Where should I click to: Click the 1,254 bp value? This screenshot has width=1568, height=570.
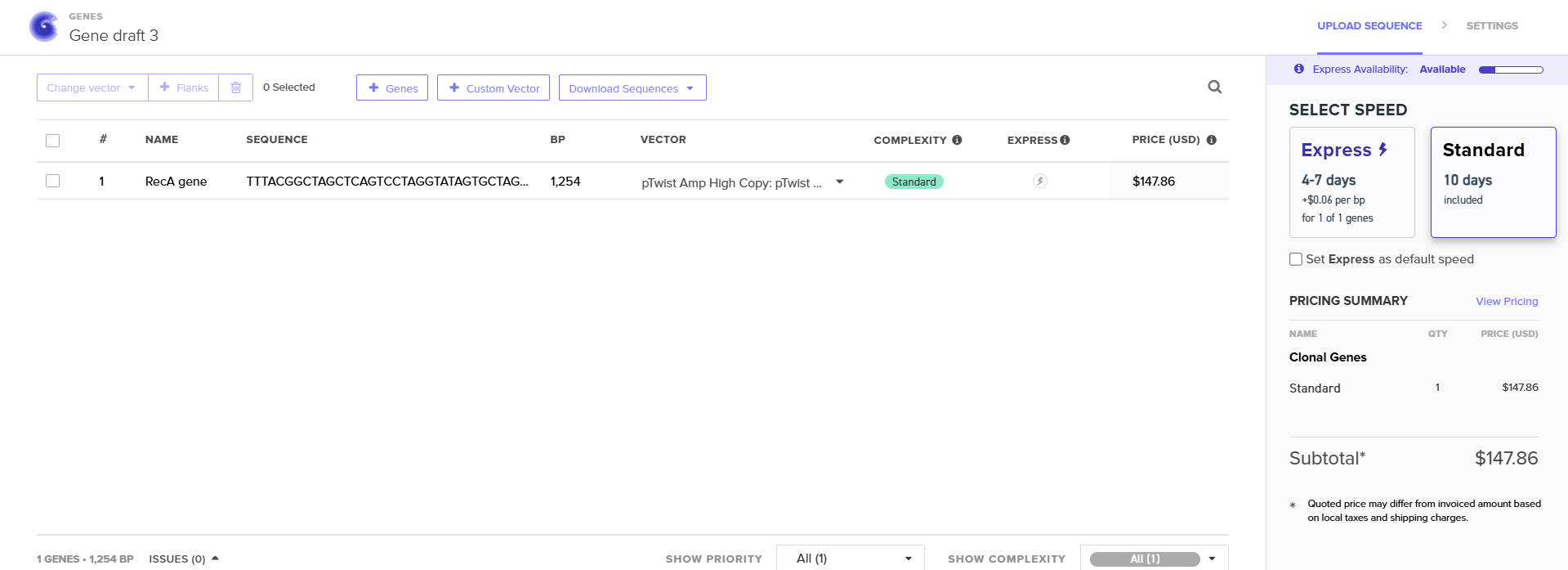pos(565,182)
